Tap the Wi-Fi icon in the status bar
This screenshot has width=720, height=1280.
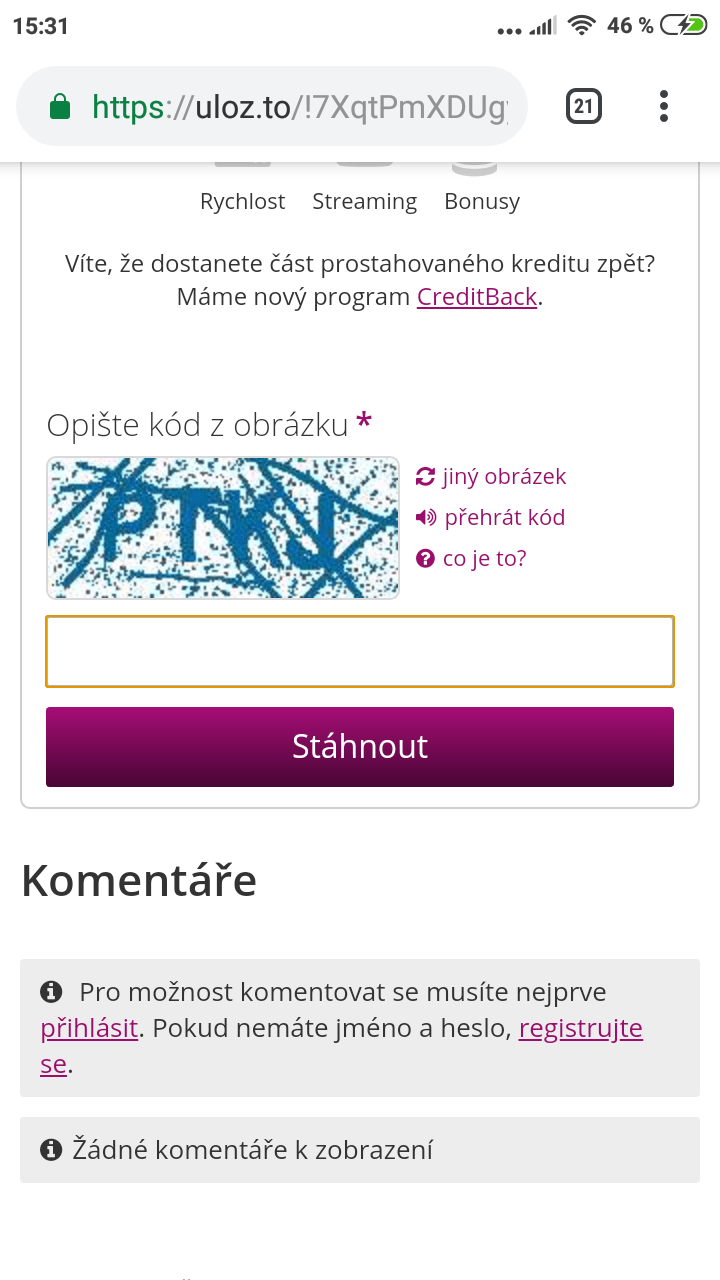(581, 26)
